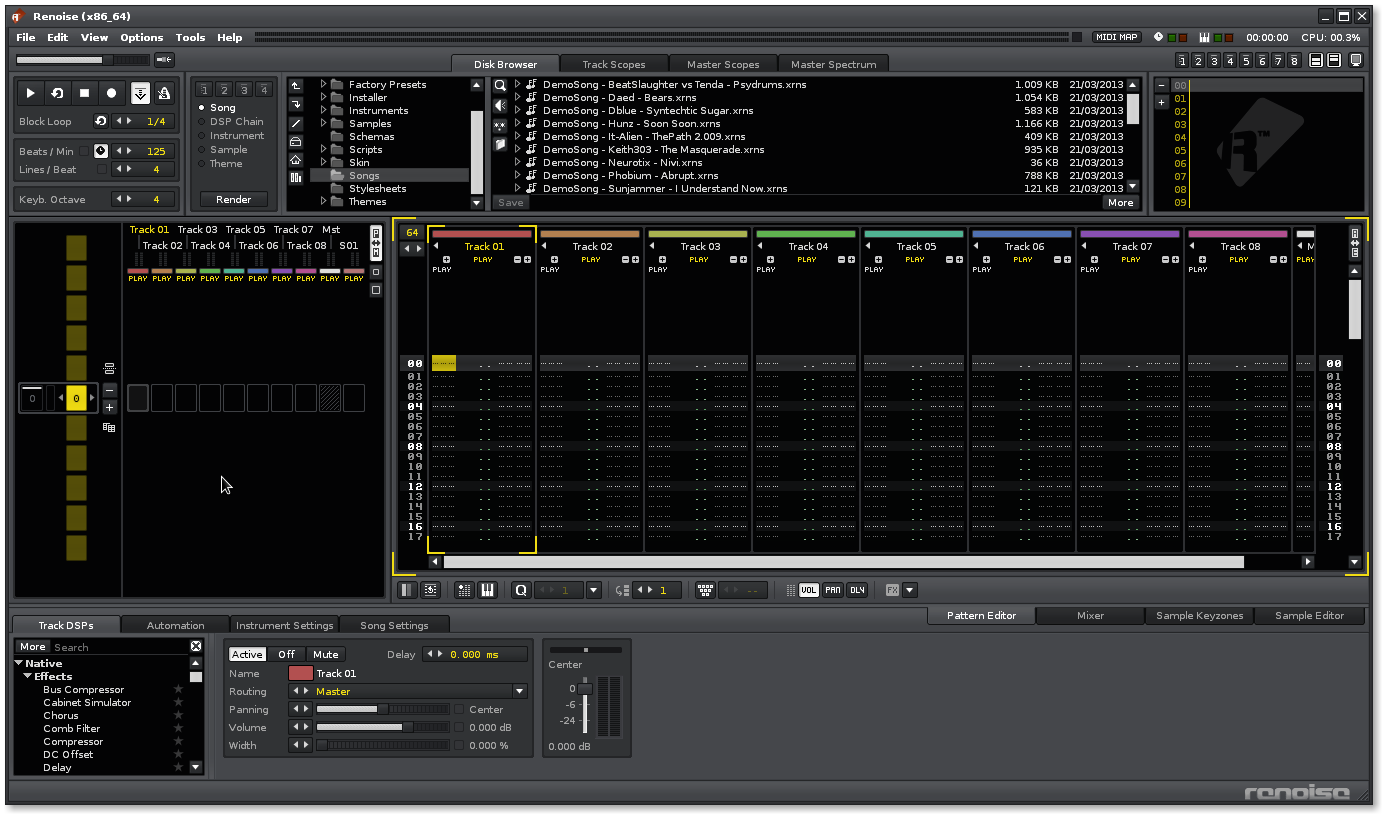Click the Track 01 color swatch
The width and height of the screenshot is (1382, 814).
pos(300,673)
